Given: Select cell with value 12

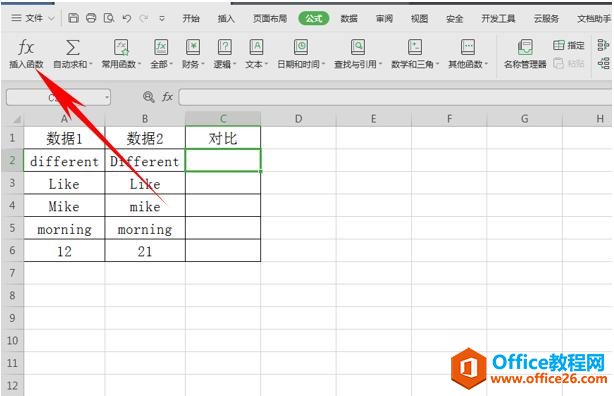Looking at the screenshot, I should point(64,251).
